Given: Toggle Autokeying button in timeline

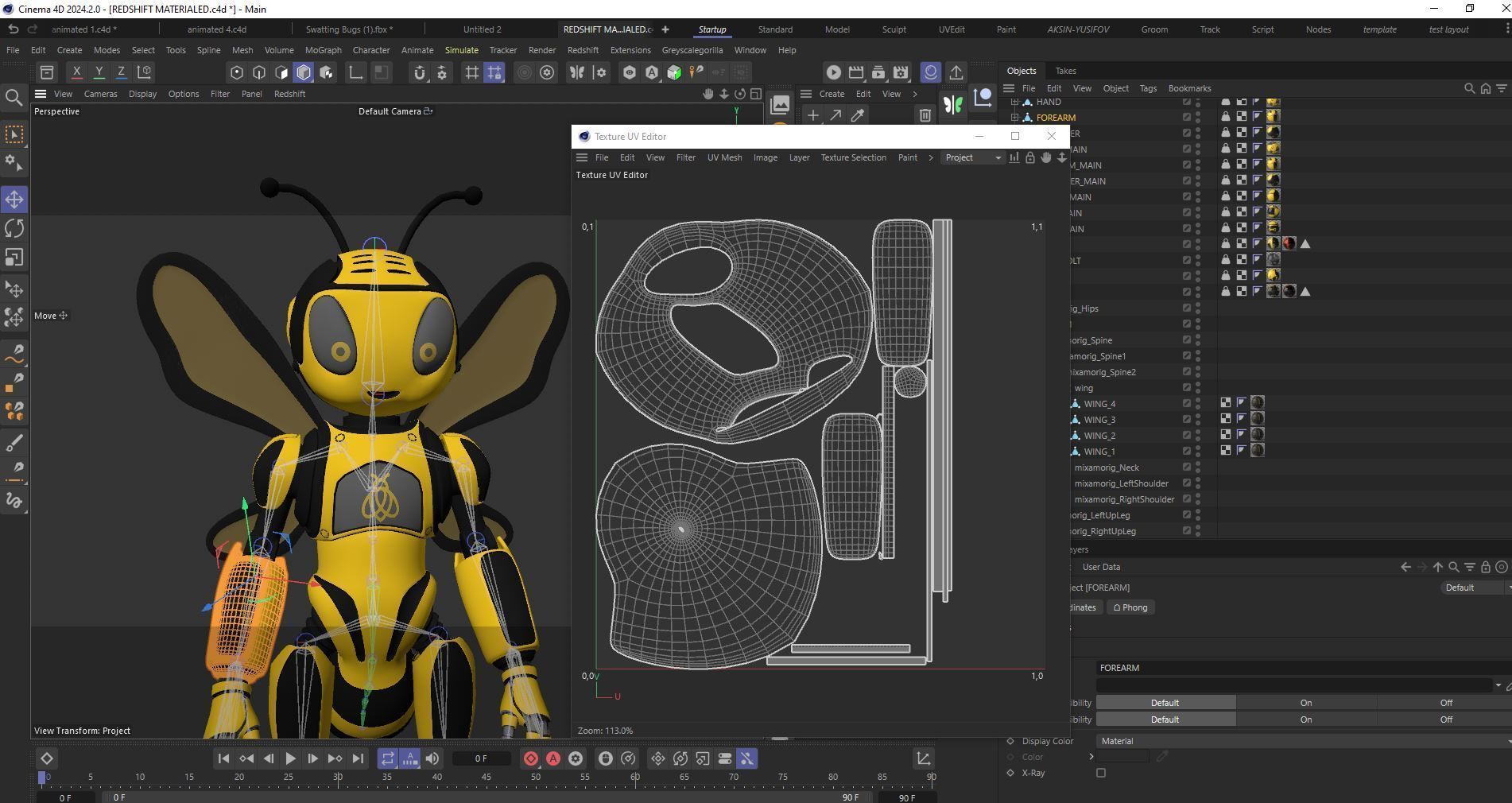Looking at the screenshot, I should point(553,758).
